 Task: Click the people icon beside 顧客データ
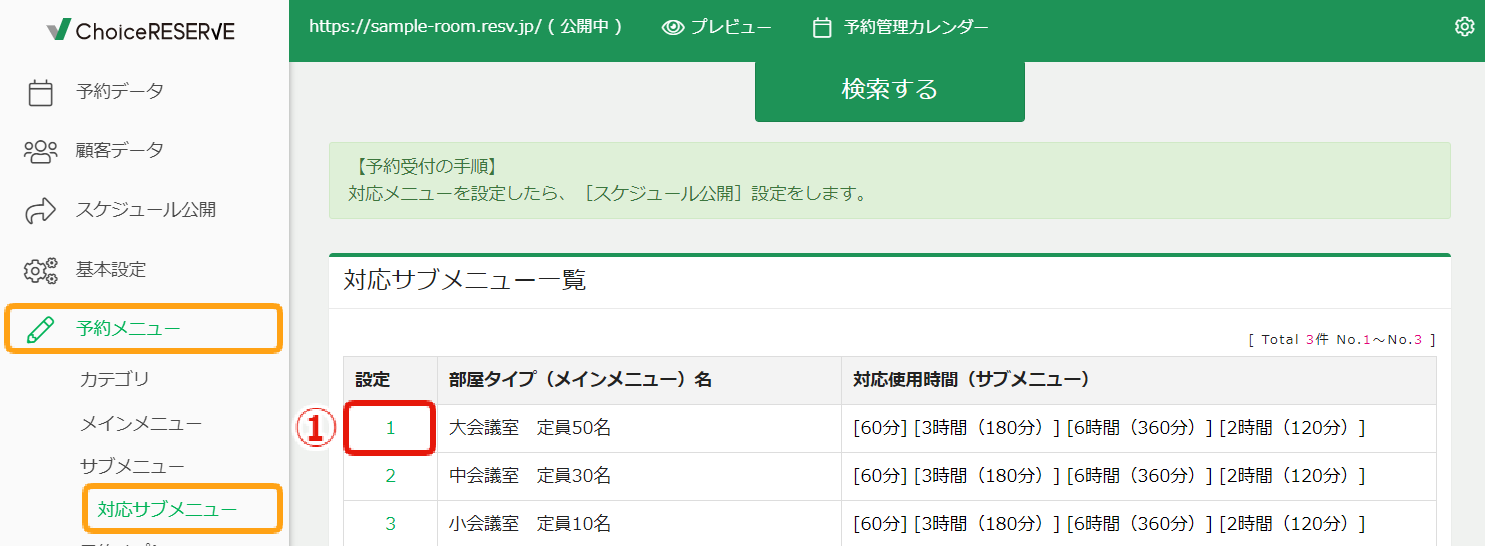pyautogui.click(x=40, y=151)
